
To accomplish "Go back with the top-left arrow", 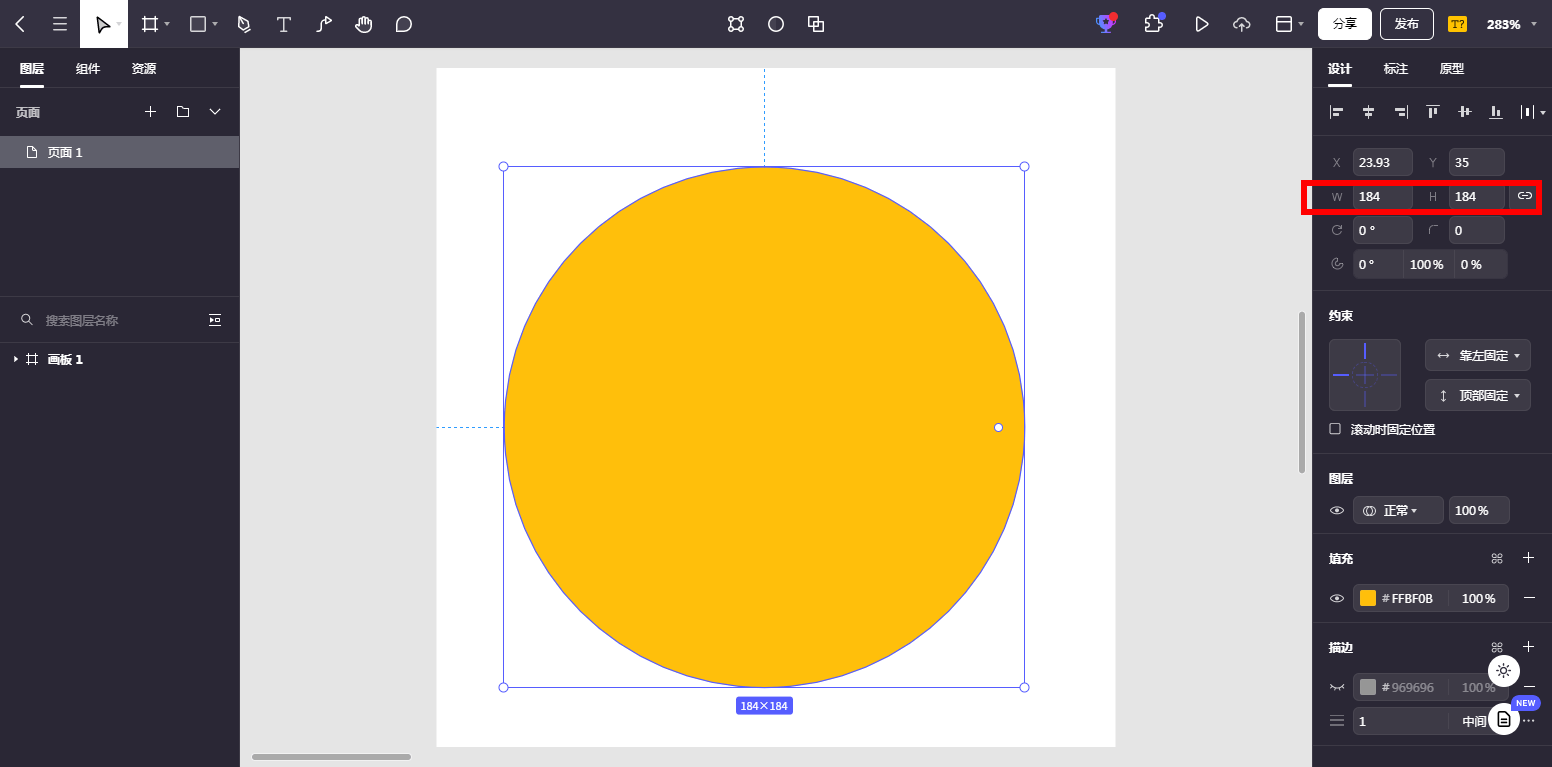I will point(20,24).
